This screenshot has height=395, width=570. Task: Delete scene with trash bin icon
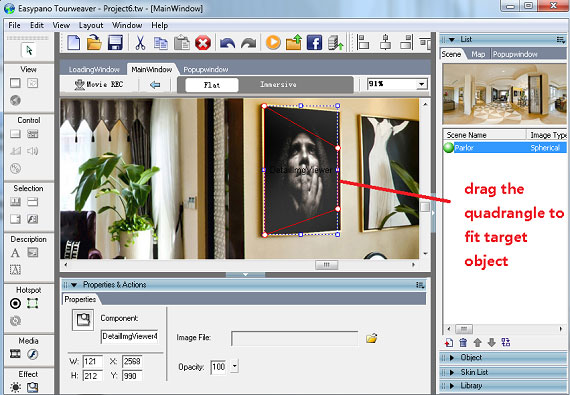click(x=463, y=342)
